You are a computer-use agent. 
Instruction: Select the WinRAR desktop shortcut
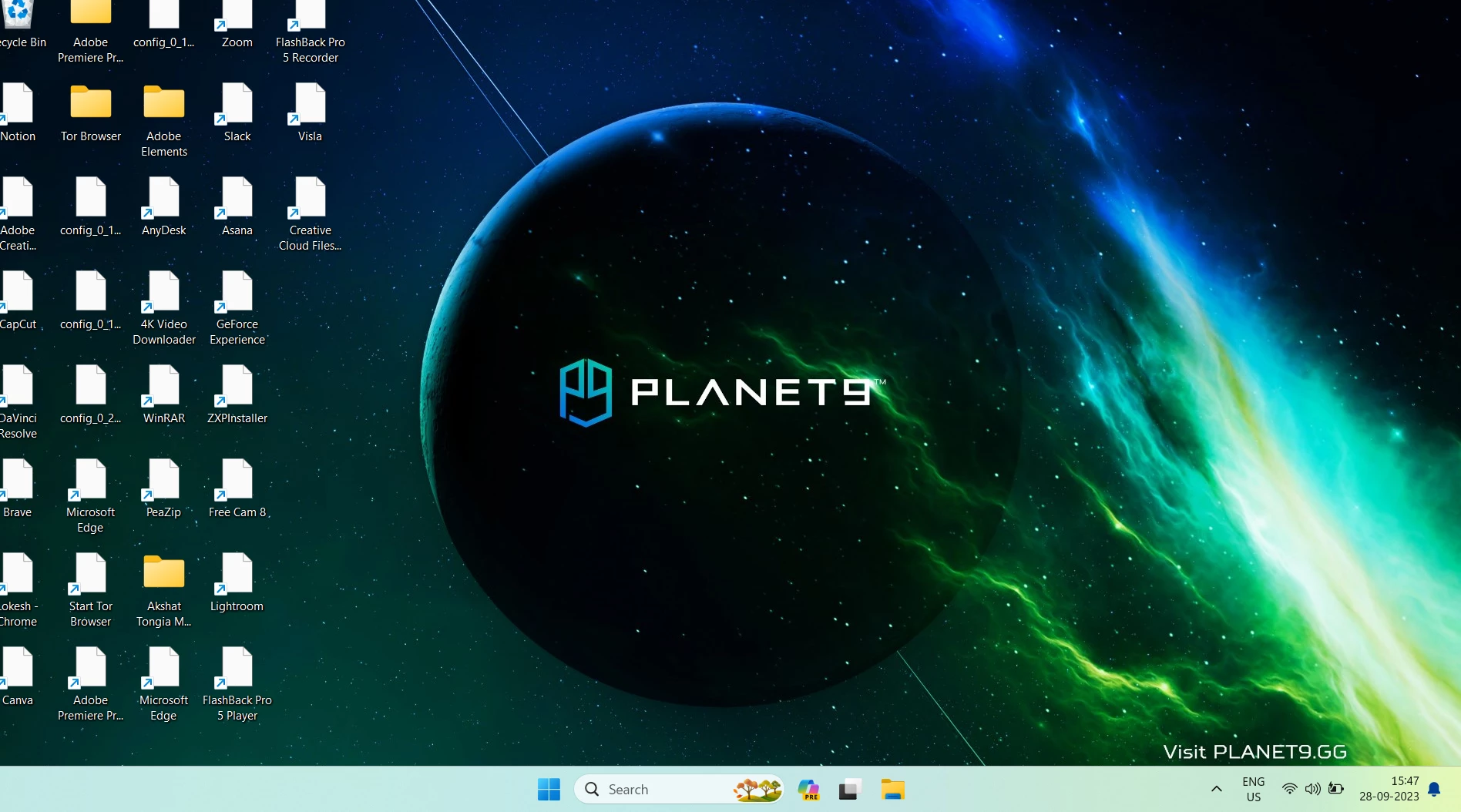pos(164,395)
